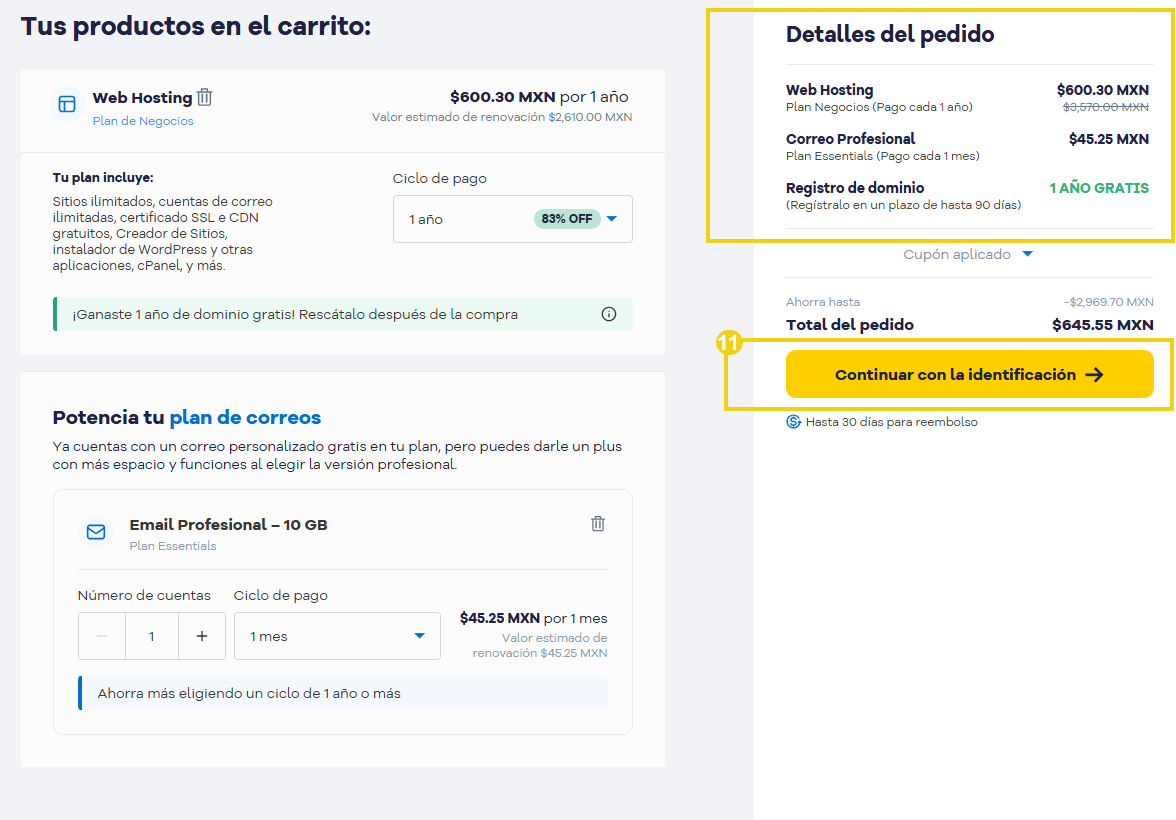Screen dimensions: 1176x820
Task: Click 'Registro de dominio' in order details
Action: 855,188
